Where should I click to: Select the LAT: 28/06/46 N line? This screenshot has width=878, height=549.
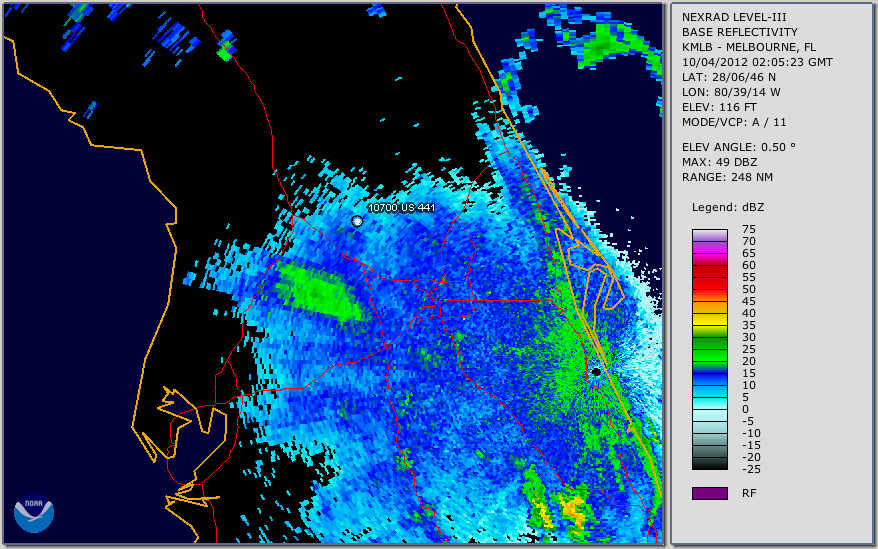tap(728, 77)
